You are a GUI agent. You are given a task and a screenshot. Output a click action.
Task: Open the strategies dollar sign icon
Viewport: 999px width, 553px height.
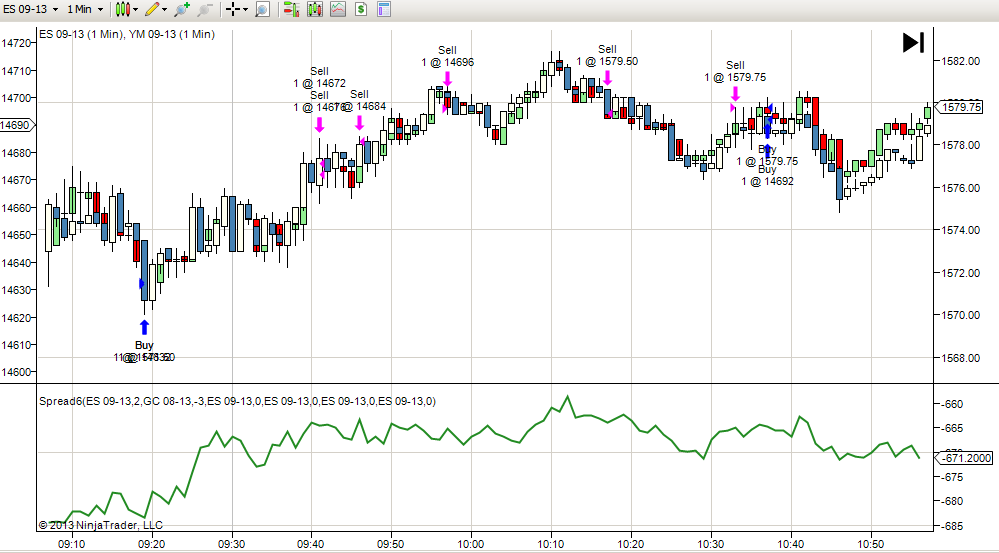point(361,10)
